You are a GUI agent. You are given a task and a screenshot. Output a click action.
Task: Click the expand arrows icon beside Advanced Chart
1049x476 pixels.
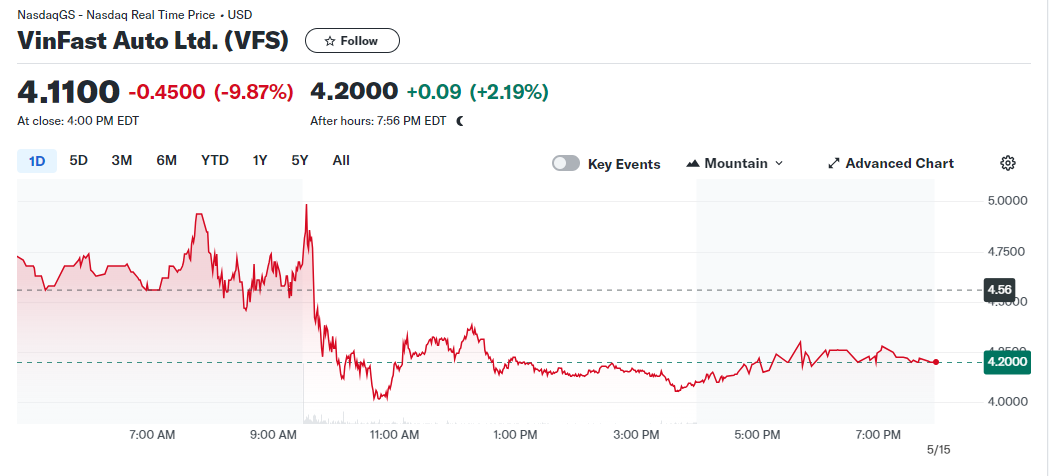834,163
